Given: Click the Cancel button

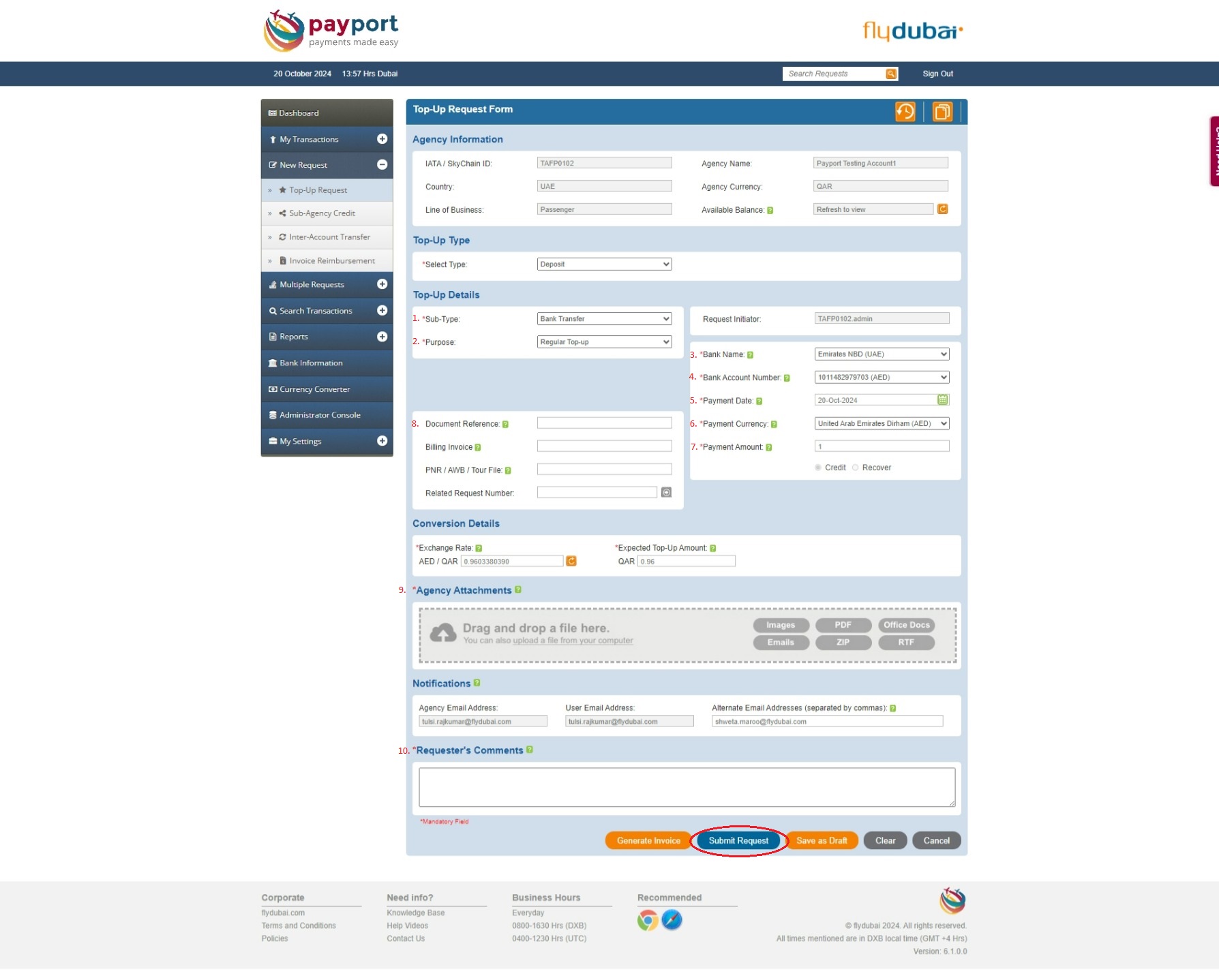Looking at the screenshot, I should [936, 840].
